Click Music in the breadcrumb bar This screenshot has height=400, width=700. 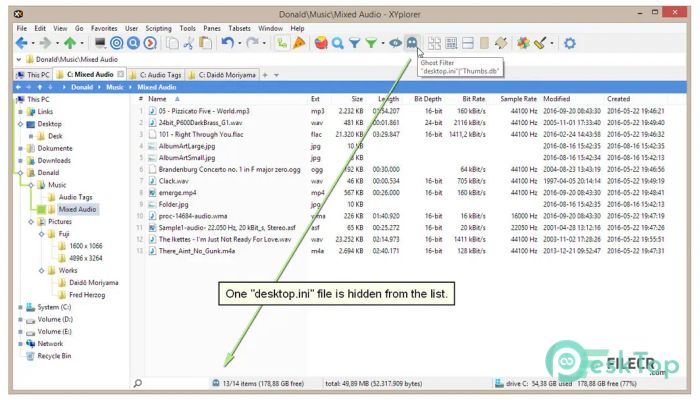click(x=115, y=87)
